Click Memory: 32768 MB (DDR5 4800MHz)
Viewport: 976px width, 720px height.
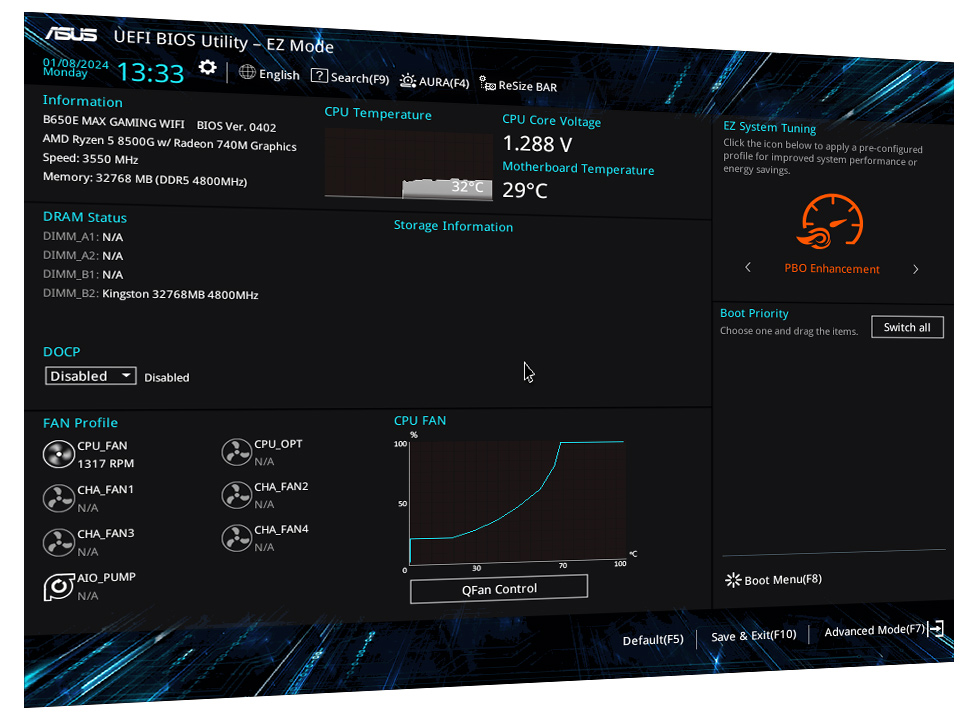pos(145,179)
